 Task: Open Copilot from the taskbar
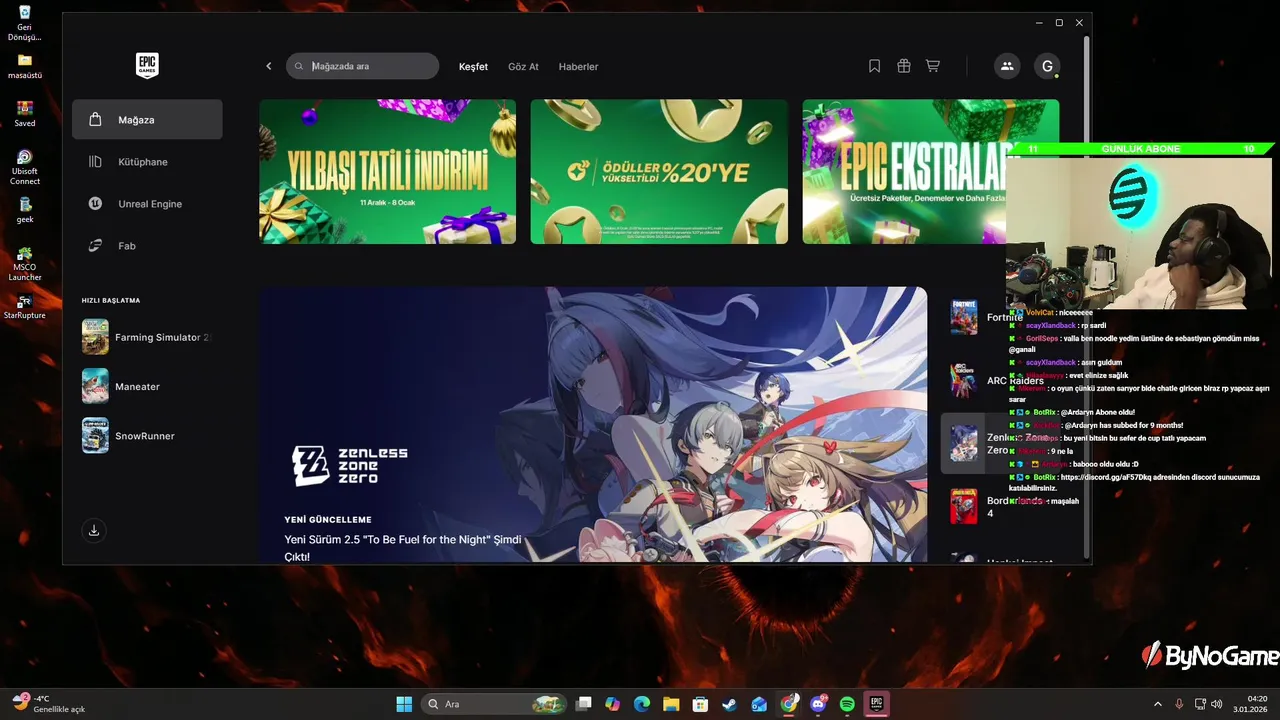click(x=613, y=704)
